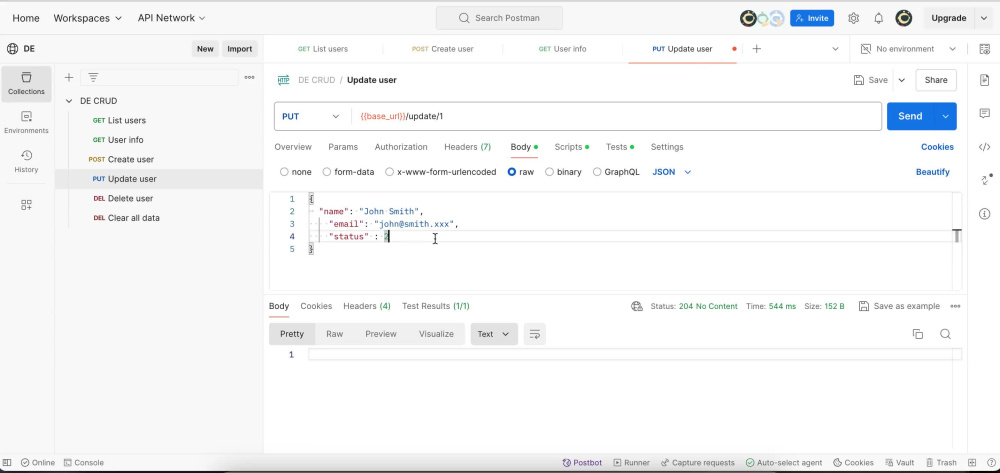
Task: Open the Environments sidebar panel
Action: (26, 122)
